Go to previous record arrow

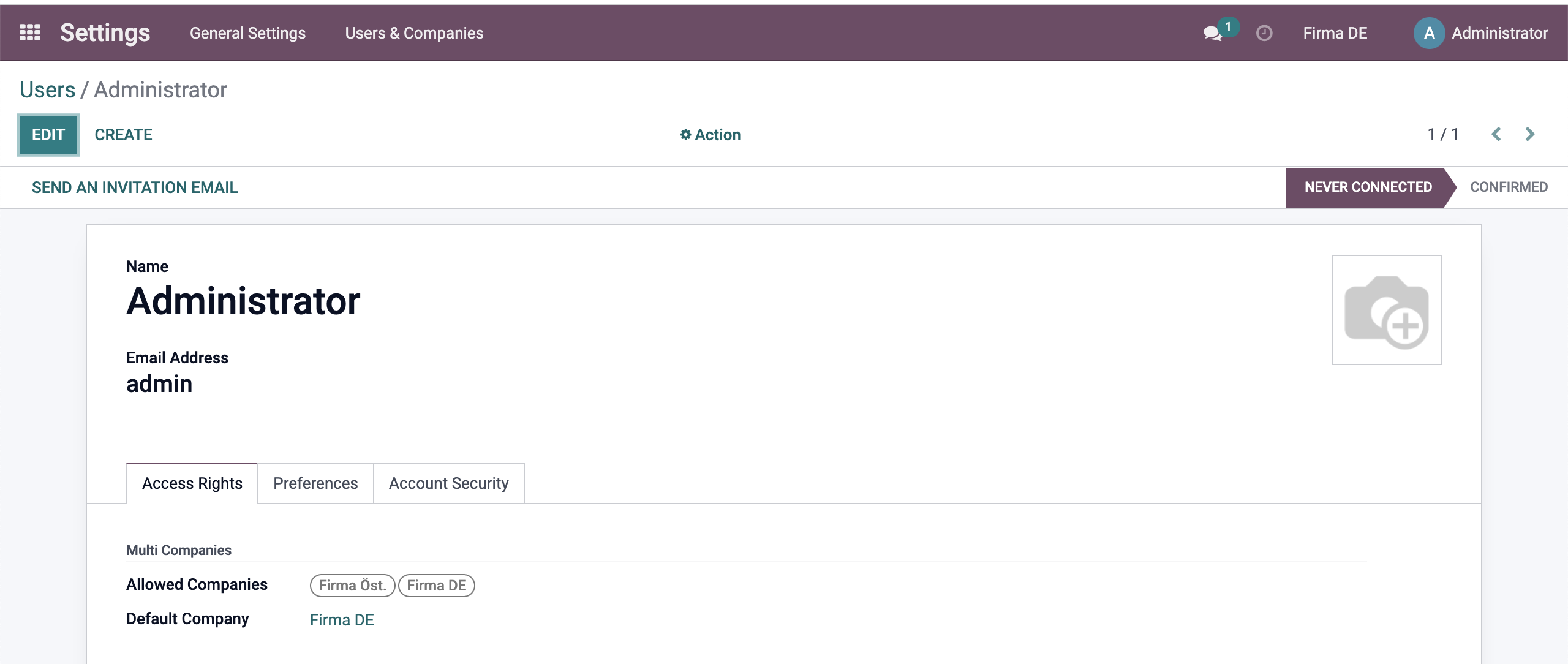point(1496,134)
